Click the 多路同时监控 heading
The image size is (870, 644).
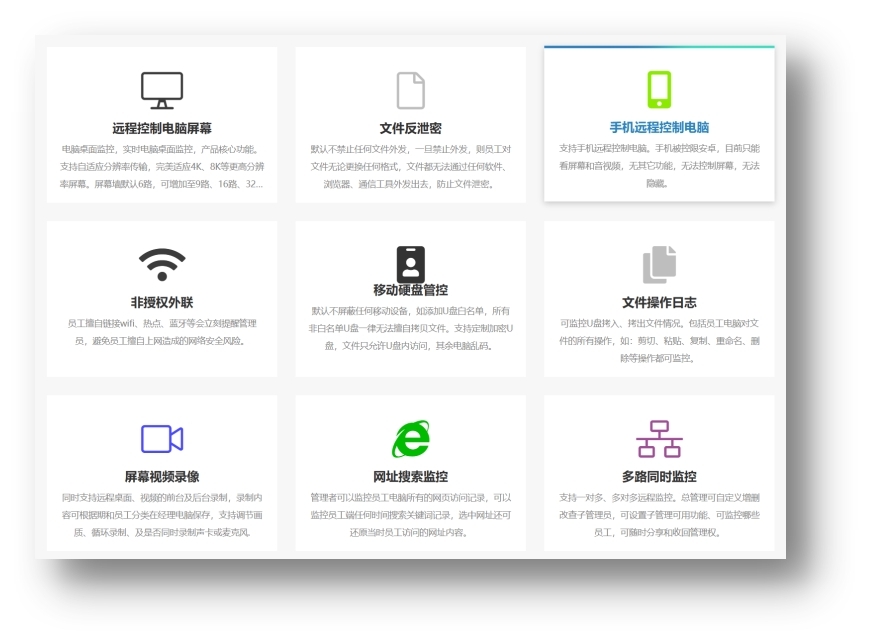(659, 476)
